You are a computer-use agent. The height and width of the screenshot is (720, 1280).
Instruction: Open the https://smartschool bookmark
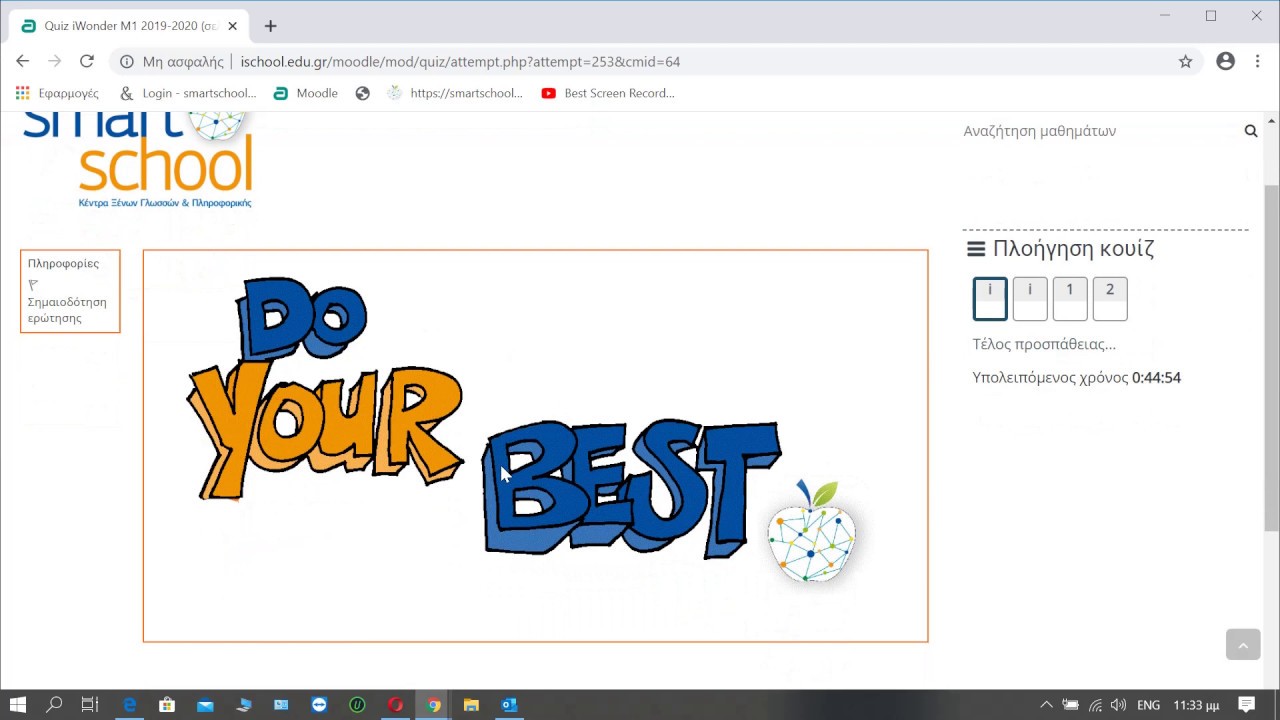pyautogui.click(x=455, y=93)
